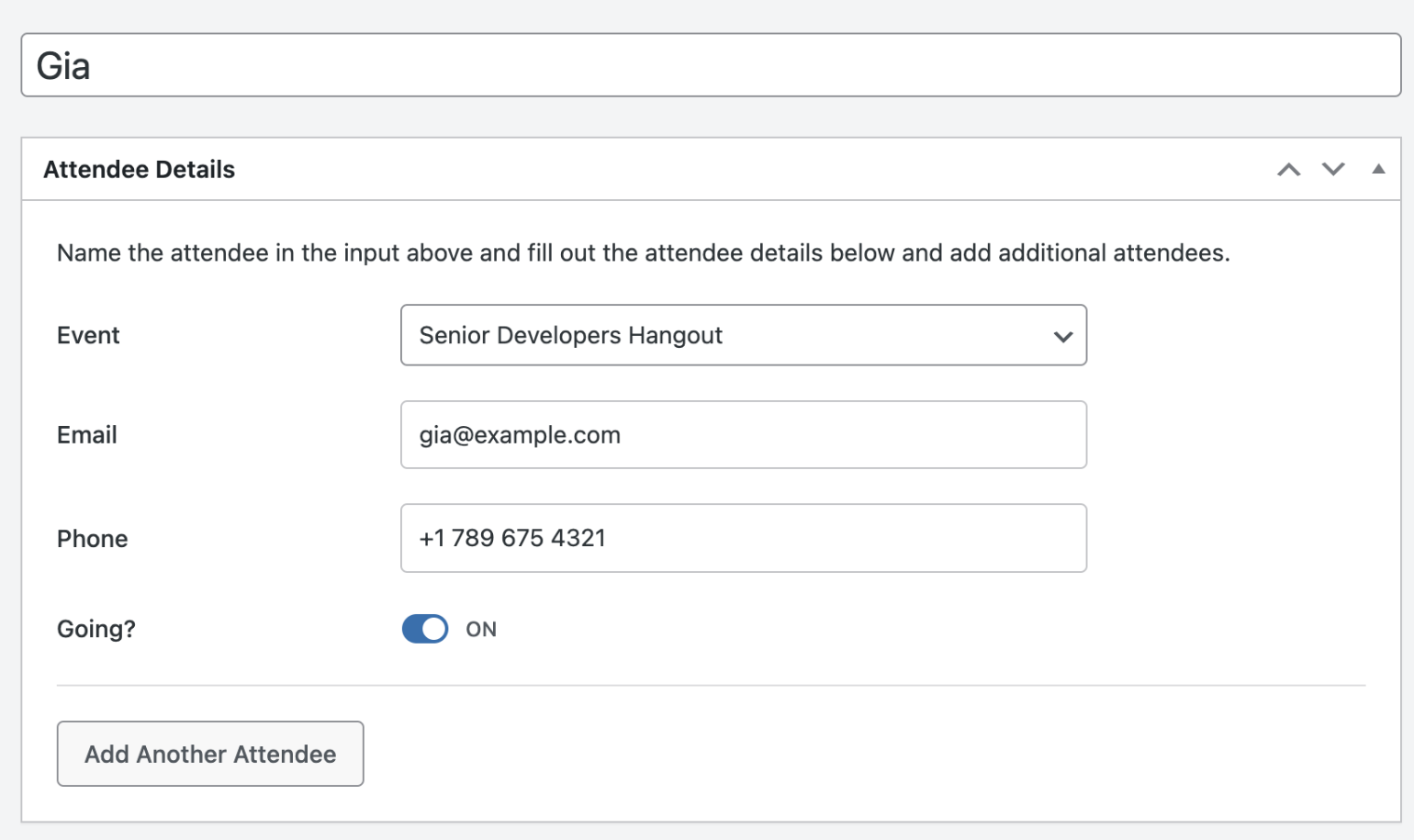Focus the Email field containing gia@example.com

coord(743,435)
